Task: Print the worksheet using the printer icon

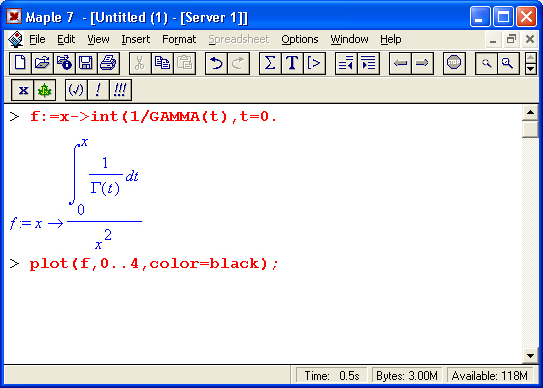Action: tap(108, 63)
